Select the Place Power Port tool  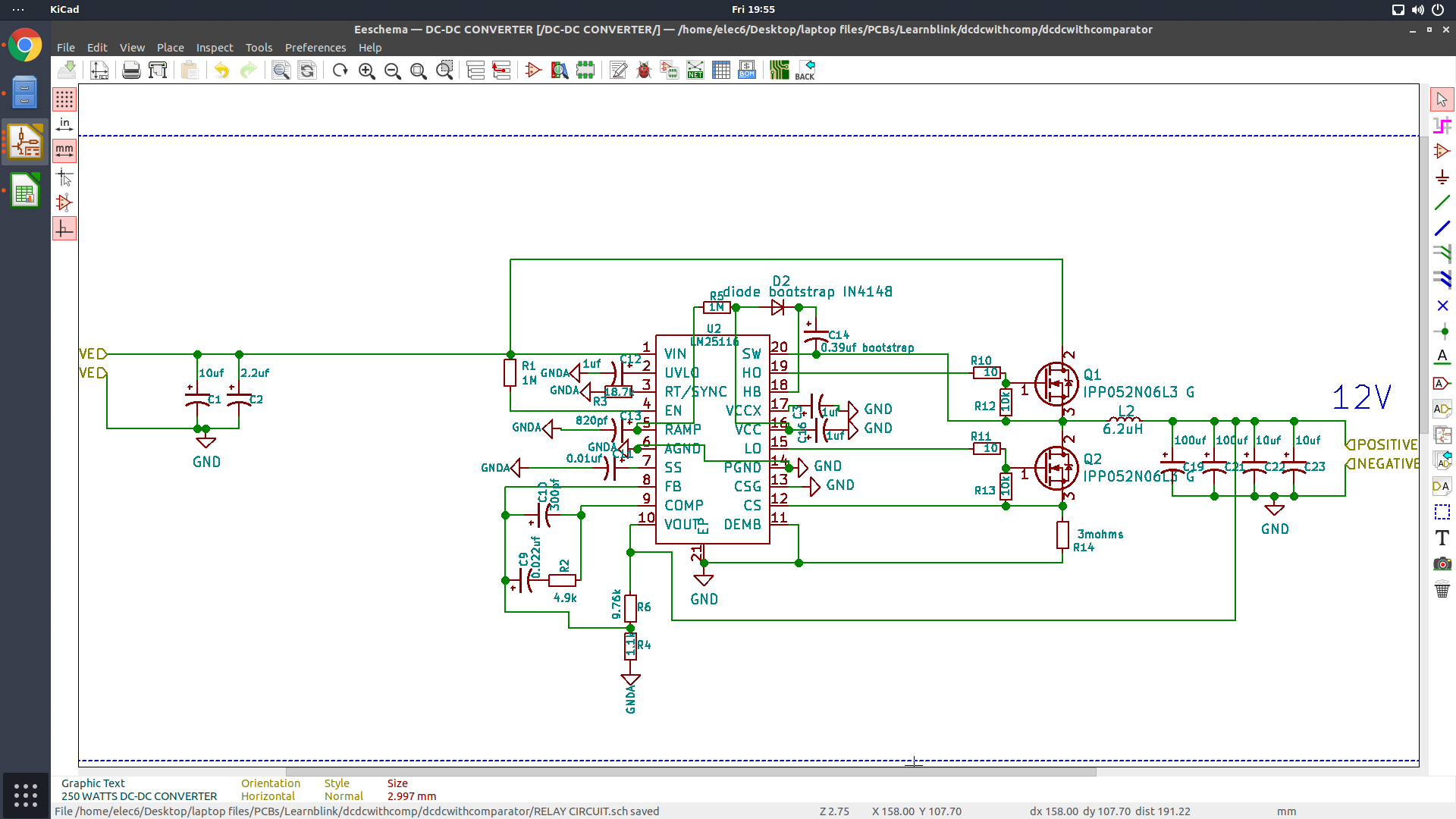click(1442, 177)
